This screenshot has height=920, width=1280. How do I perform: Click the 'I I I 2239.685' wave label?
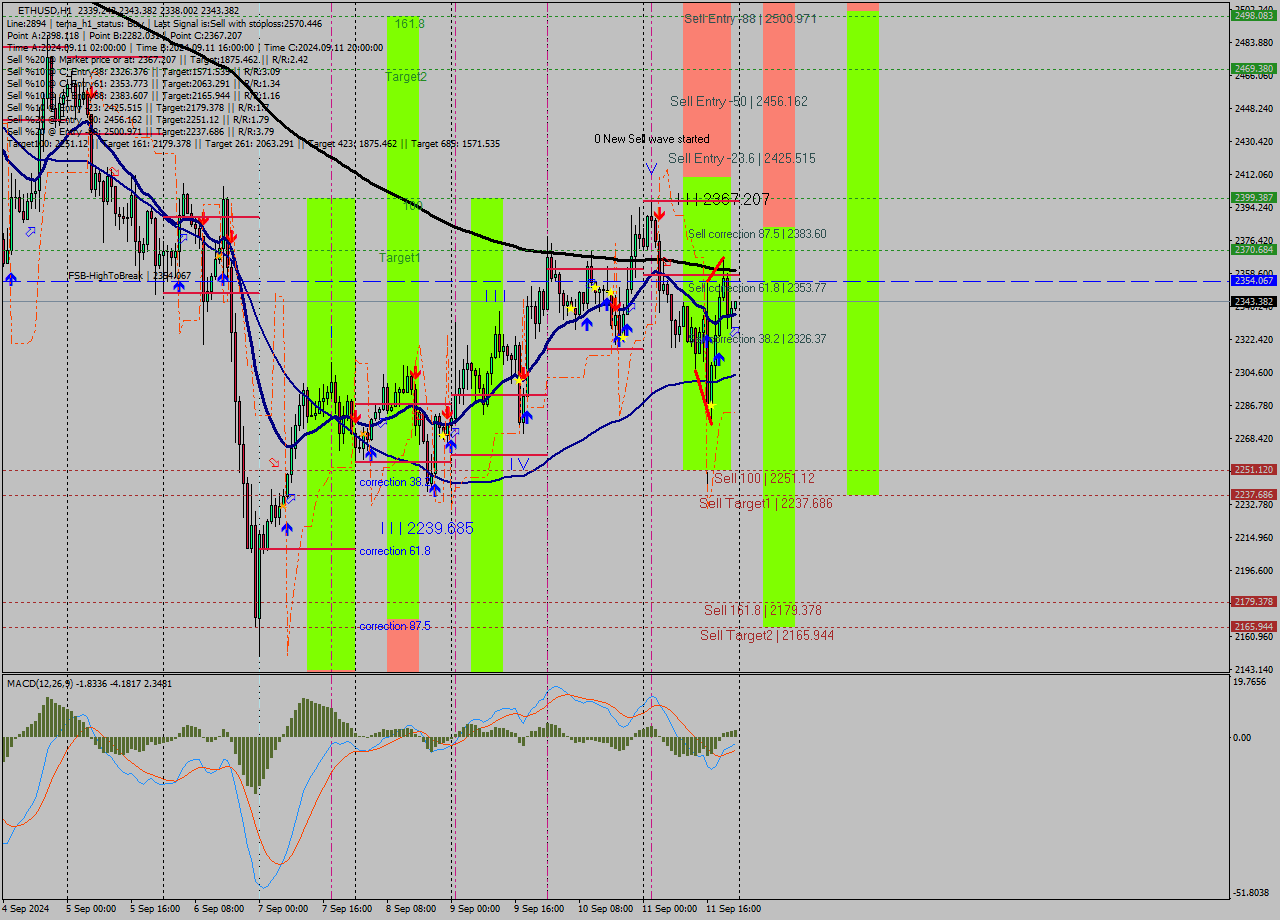[427, 527]
